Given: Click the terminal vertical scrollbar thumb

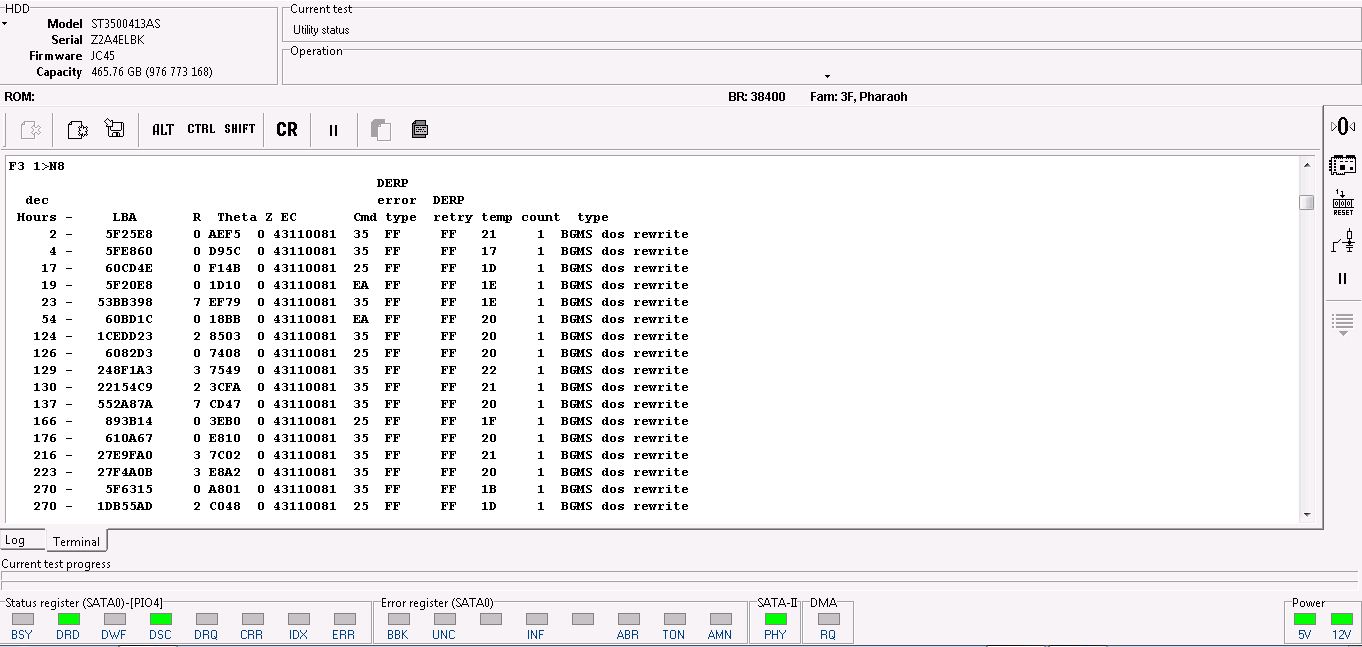Looking at the screenshot, I should coord(1306,202).
